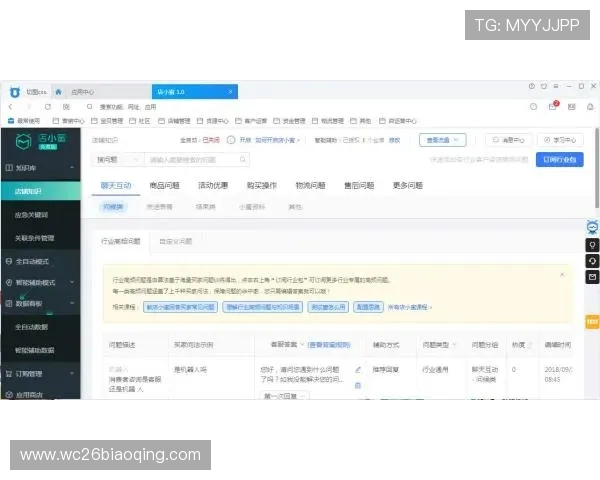Switch to the 售后问题 category tab

coord(359,186)
